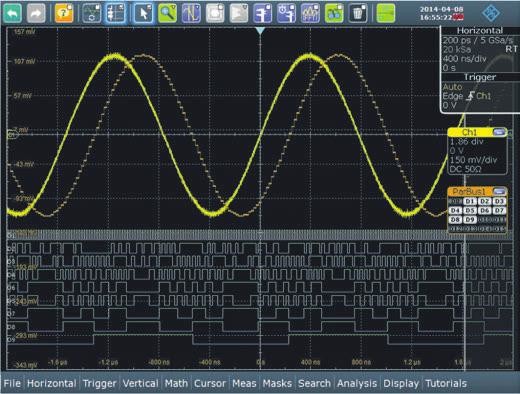Open the Horizontal menu
Image resolution: width=520 pixels, height=394 pixels.
[52, 383]
